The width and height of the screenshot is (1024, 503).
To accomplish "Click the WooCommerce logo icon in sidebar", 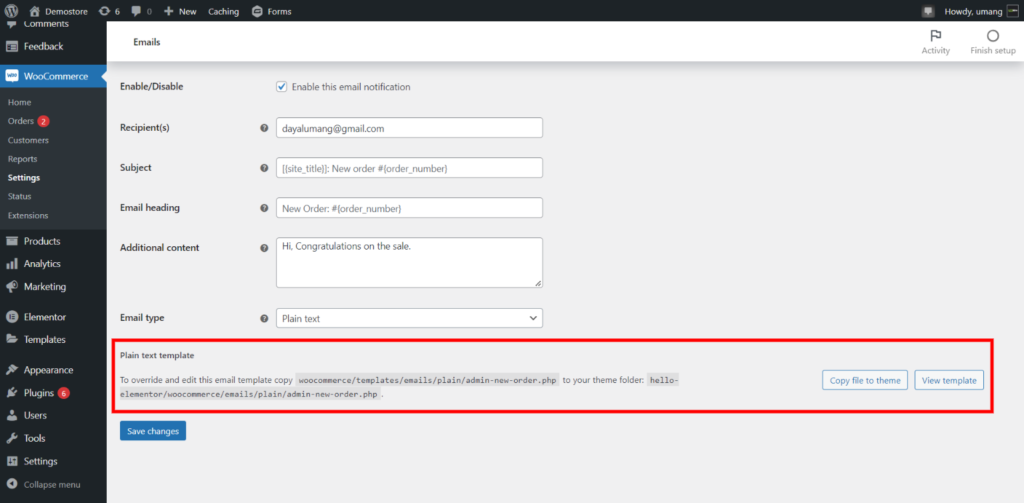I will point(12,76).
